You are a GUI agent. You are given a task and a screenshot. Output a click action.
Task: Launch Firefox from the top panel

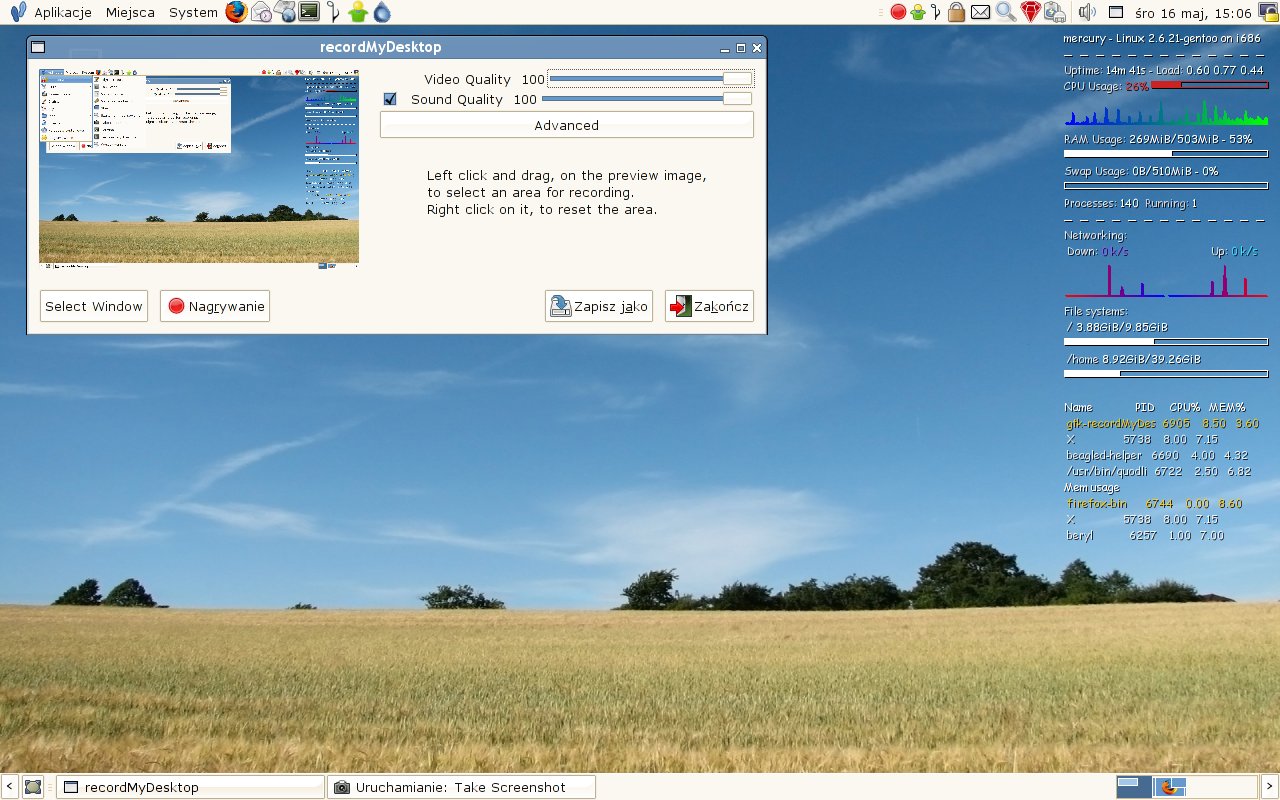pyautogui.click(x=236, y=12)
